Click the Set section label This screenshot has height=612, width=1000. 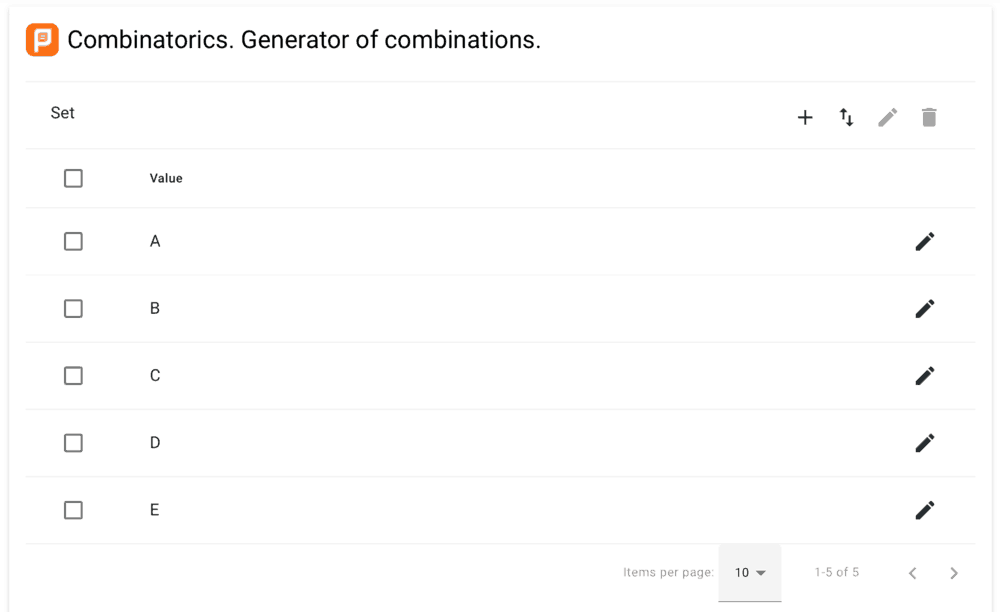[62, 112]
